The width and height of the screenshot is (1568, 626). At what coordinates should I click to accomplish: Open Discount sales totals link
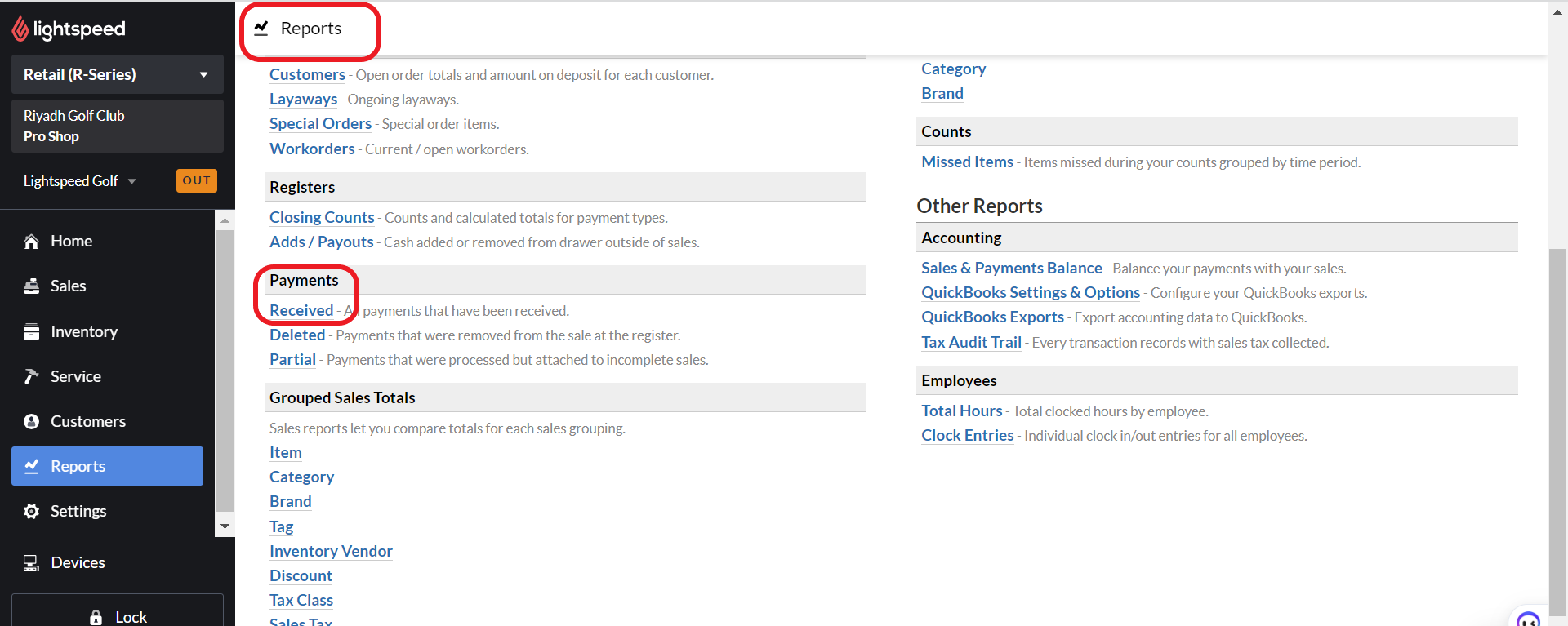[301, 575]
